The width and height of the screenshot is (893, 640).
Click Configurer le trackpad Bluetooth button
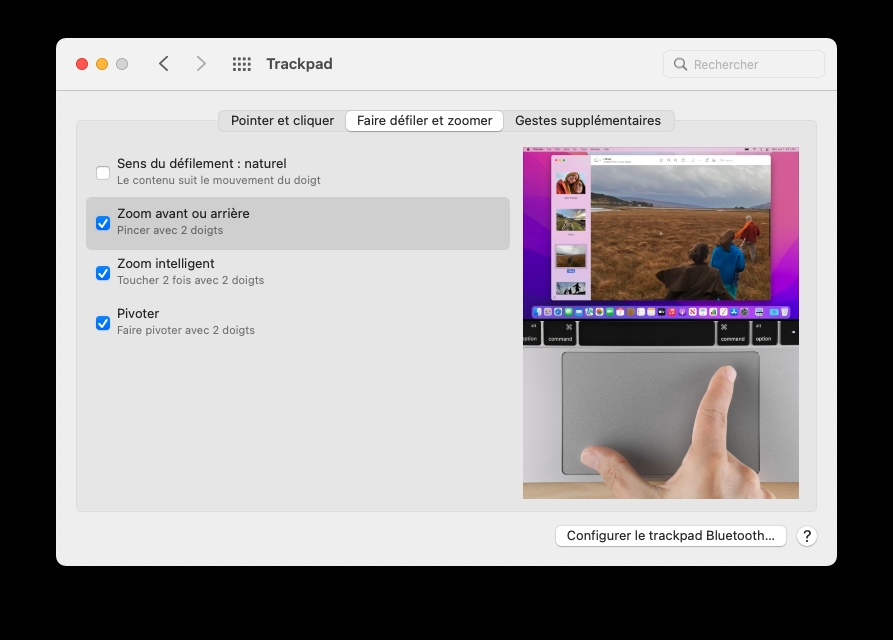670,536
